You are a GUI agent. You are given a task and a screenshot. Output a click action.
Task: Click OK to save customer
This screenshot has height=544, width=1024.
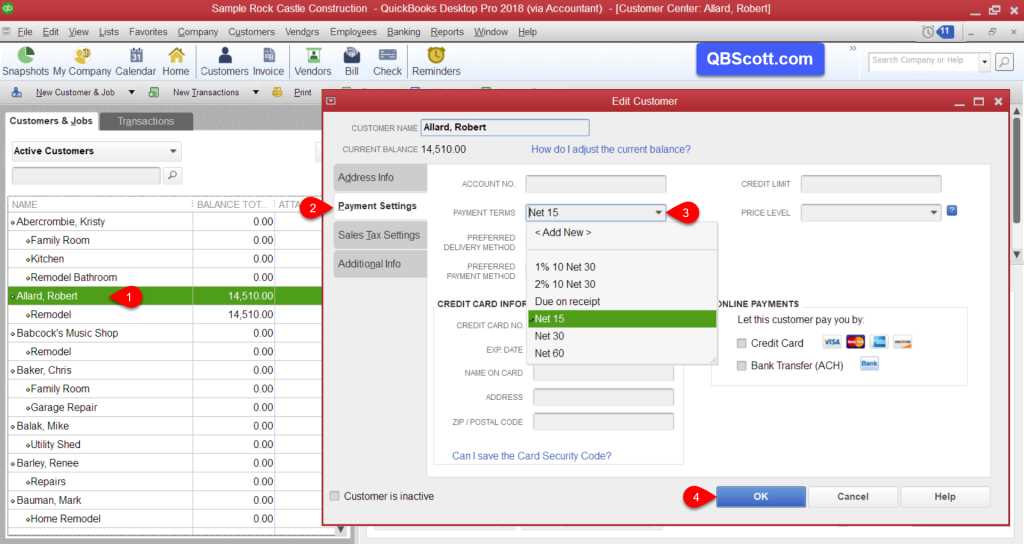pos(761,496)
